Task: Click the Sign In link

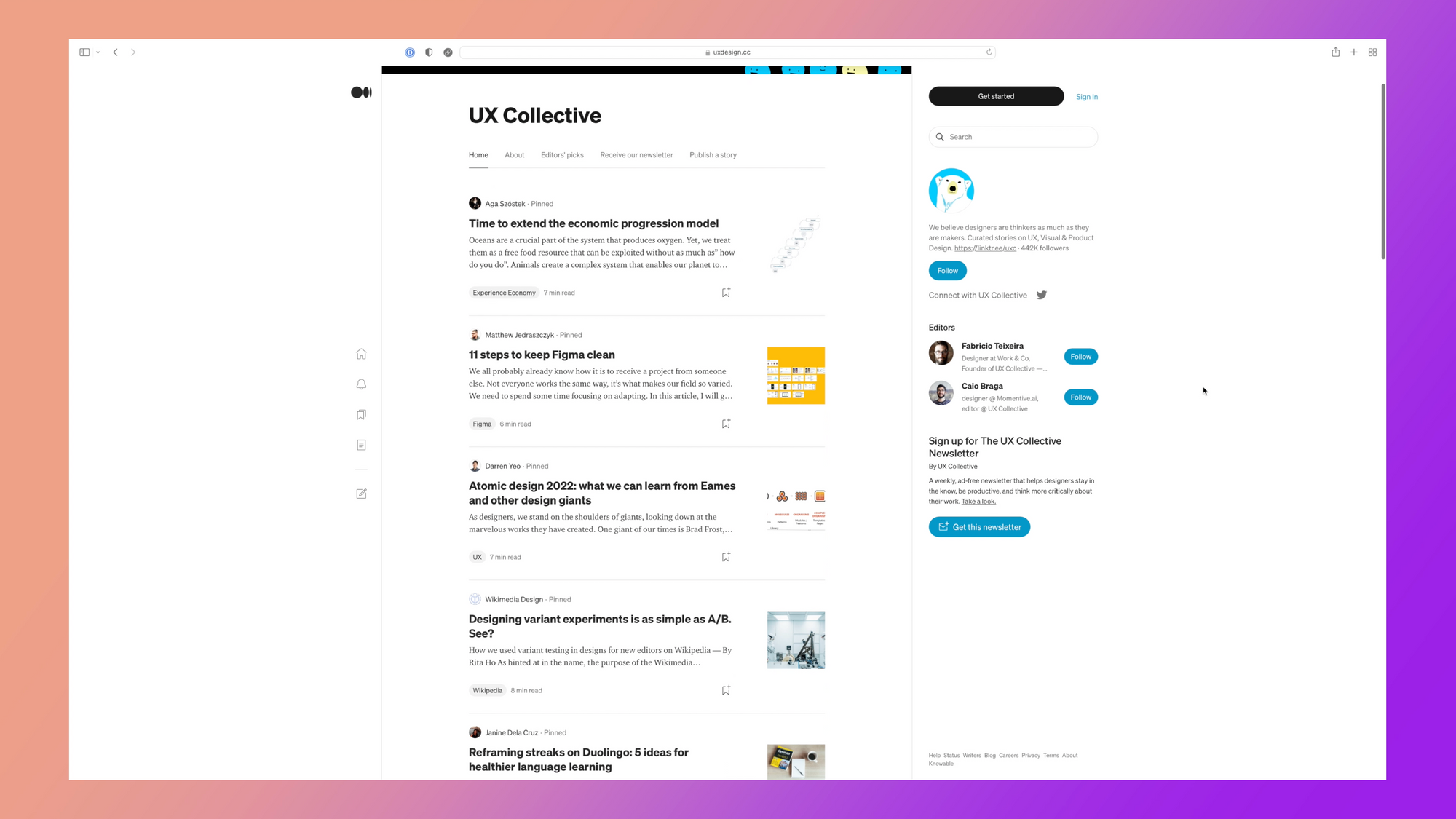Action: click(x=1087, y=96)
